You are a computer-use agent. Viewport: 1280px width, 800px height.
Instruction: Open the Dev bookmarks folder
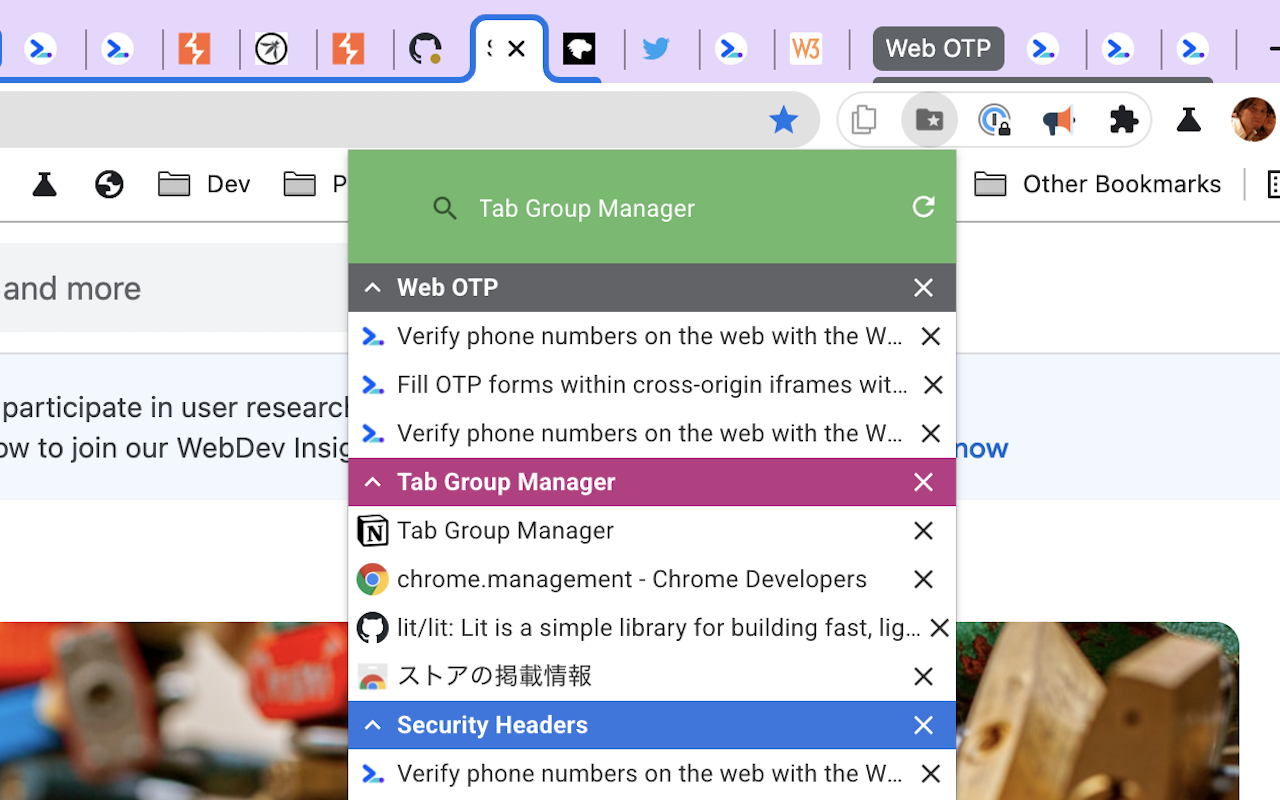pyautogui.click(x=204, y=184)
